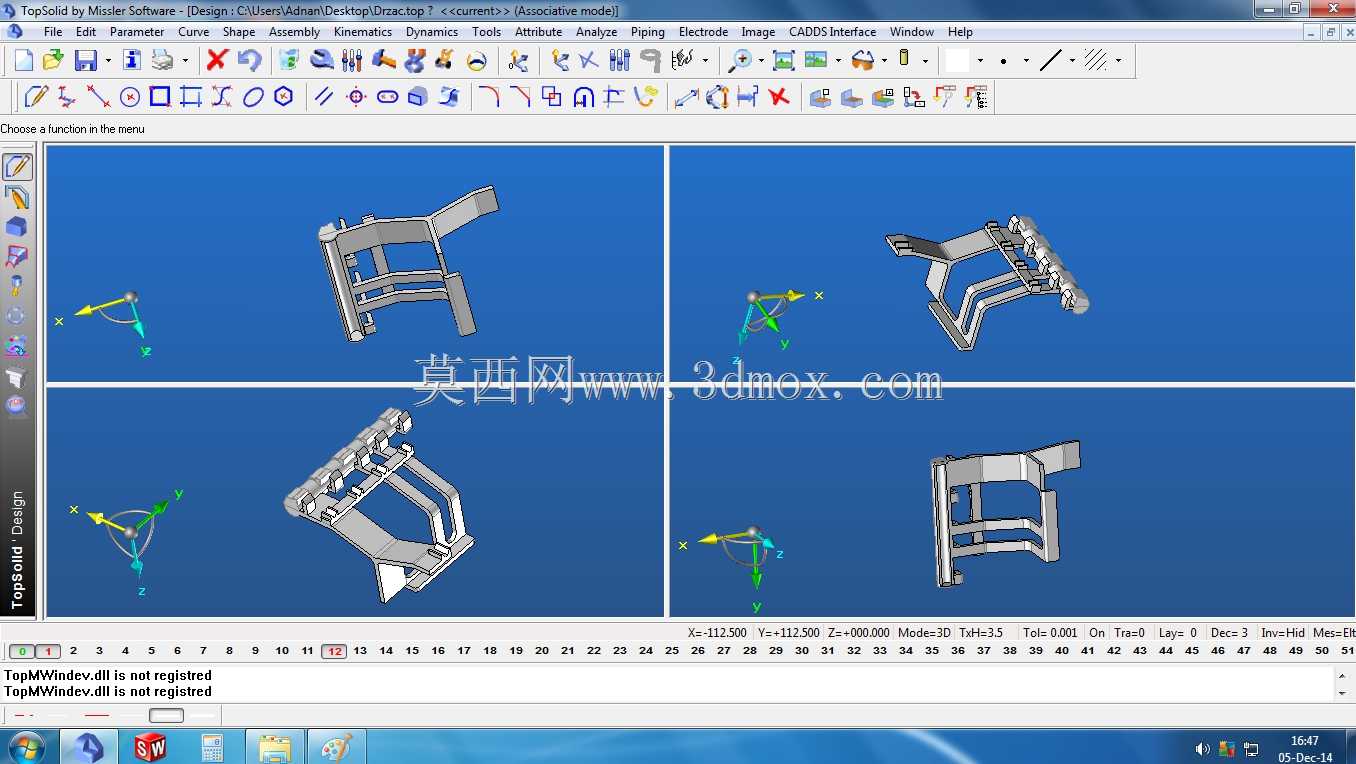1356x764 pixels.
Task: Open the Windows Start menu
Action: point(25,747)
